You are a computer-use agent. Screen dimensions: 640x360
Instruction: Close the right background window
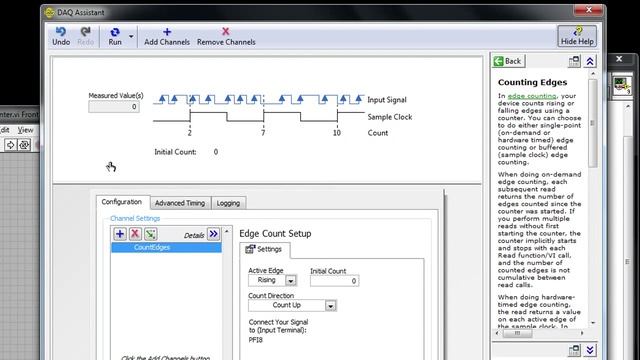(619, 59)
